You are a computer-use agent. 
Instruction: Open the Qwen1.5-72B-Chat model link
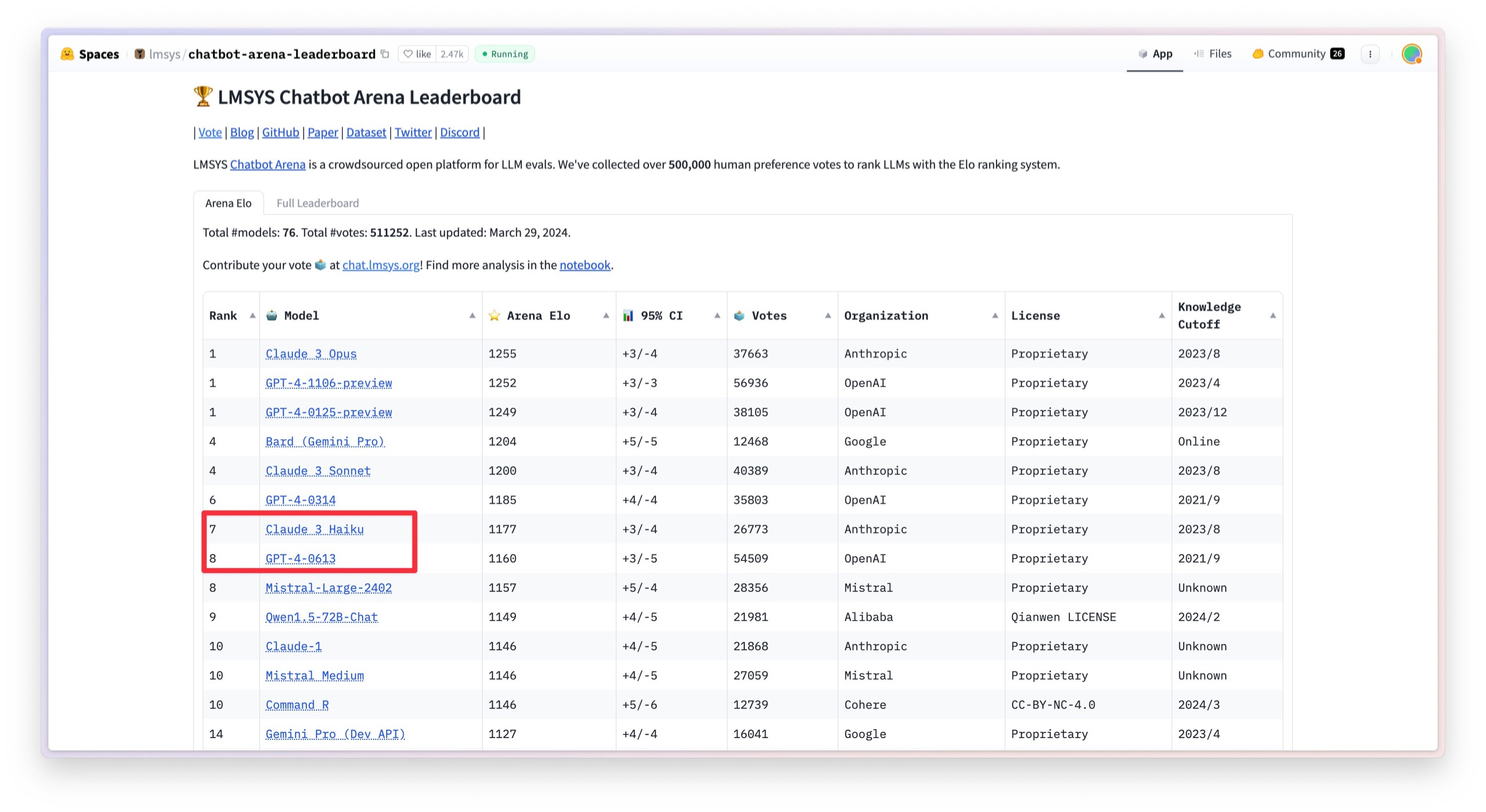322,617
